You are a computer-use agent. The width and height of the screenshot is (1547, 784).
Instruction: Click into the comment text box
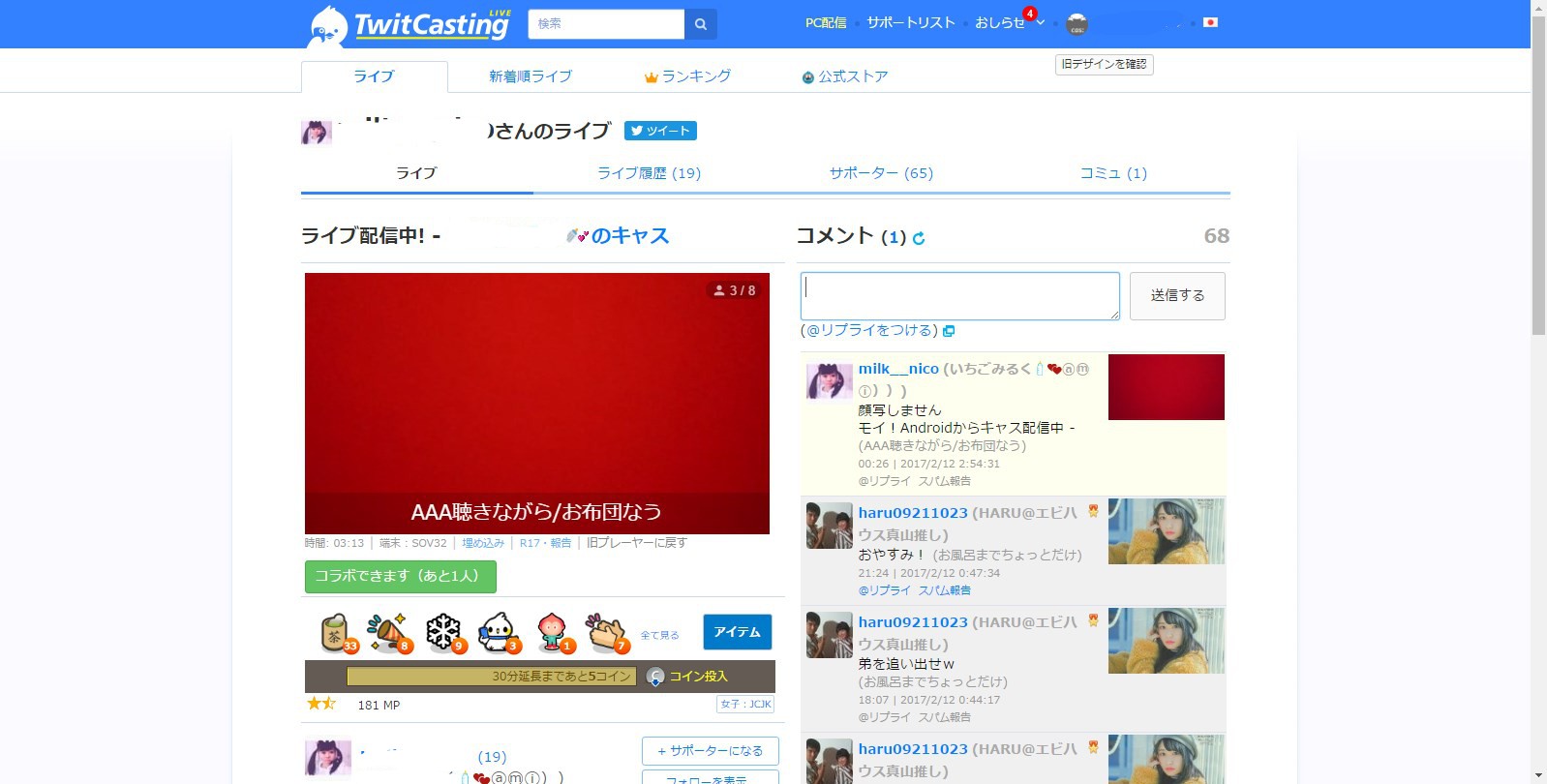click(959, 296)
